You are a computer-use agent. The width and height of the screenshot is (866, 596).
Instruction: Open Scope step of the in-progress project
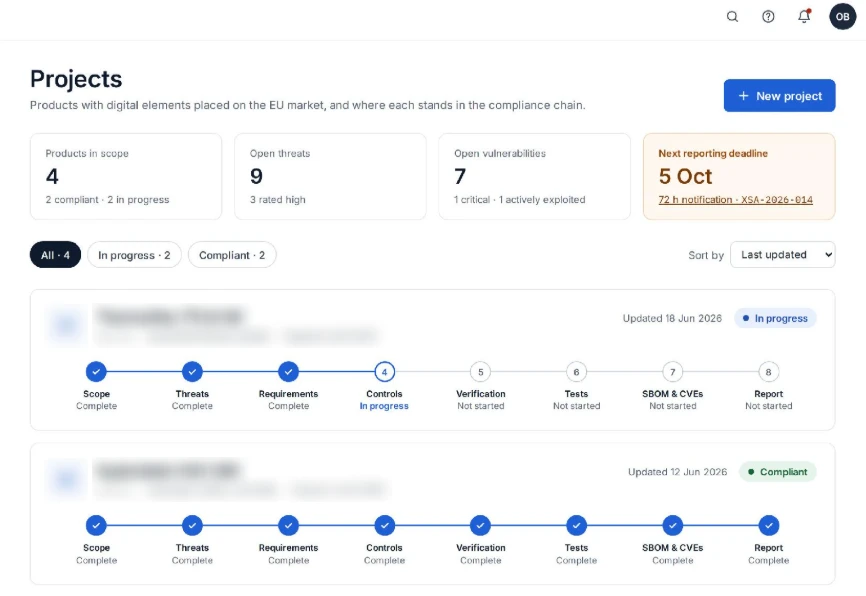click(x=96, y=372)
